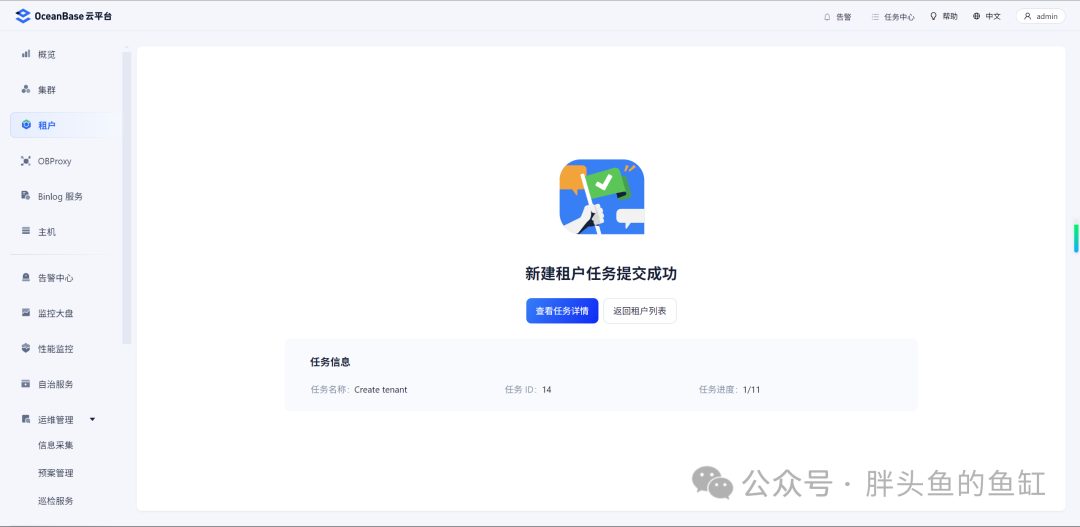Click task name value Create tenant
The width and height of the screenshot is (1080, 527).
(x=381, y=389)
